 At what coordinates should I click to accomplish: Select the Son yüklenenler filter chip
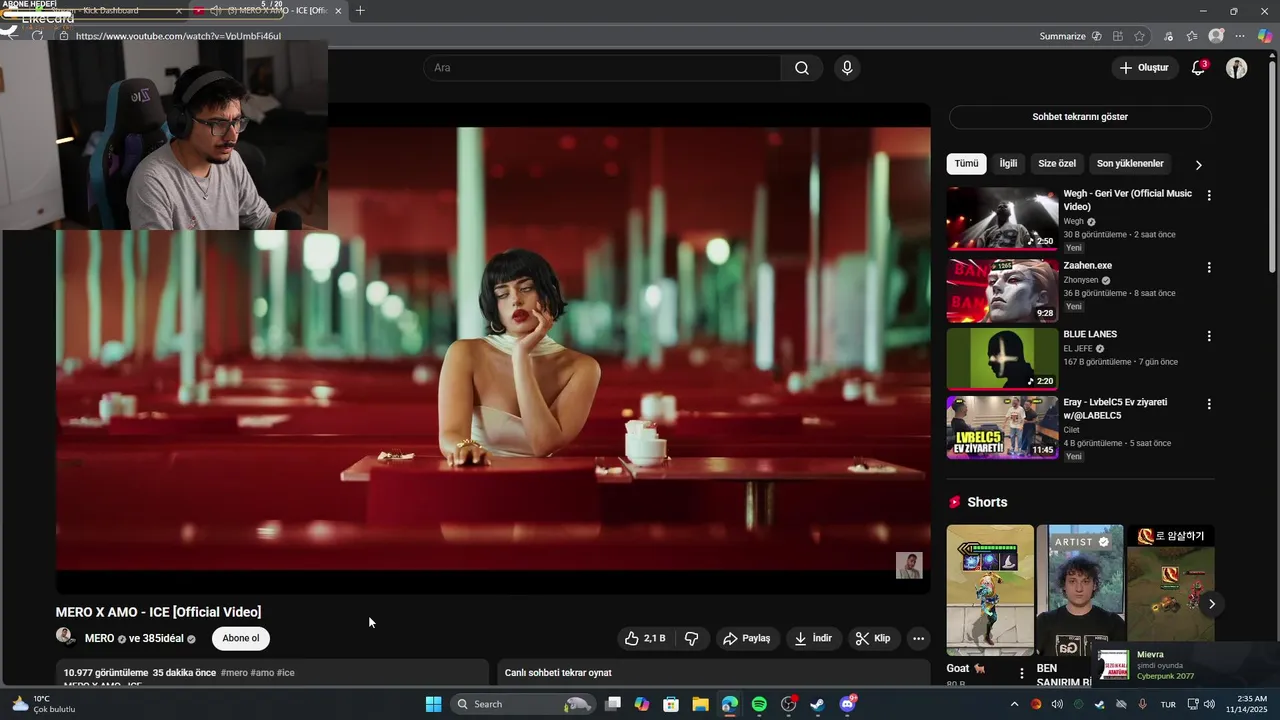click(x=1130, y=163)
